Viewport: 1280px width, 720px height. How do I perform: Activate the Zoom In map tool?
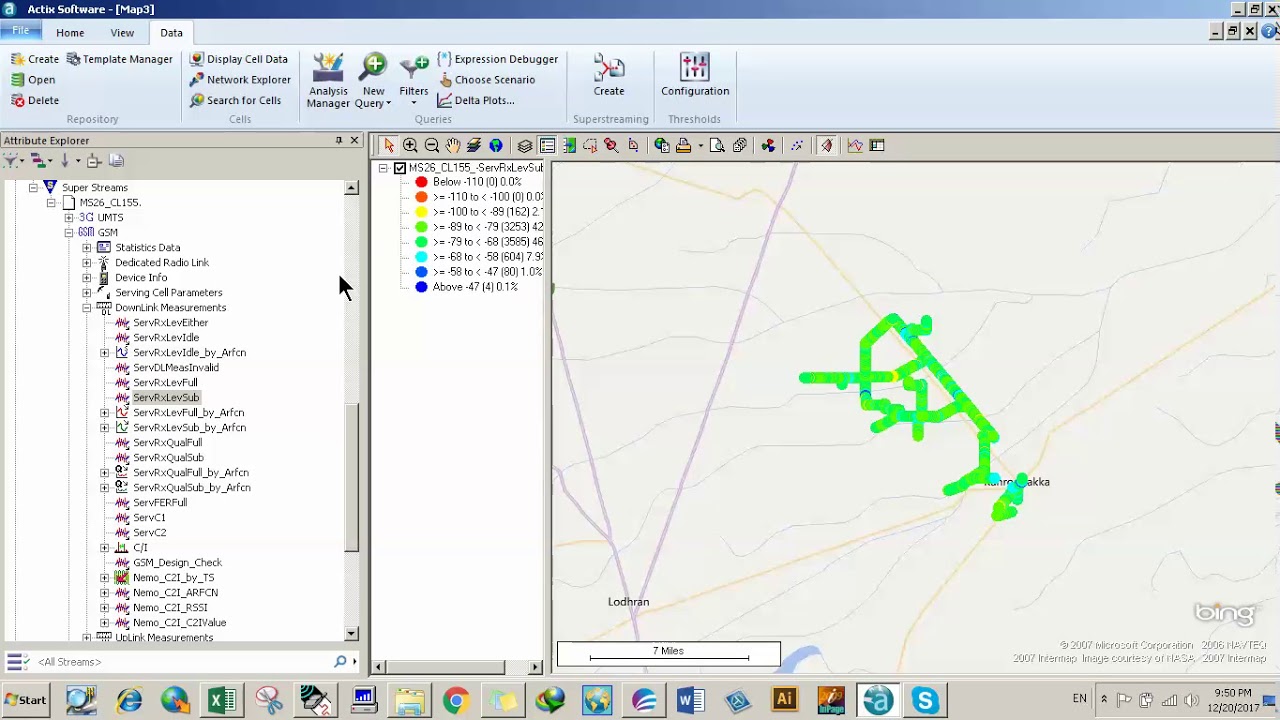point(410,146)
